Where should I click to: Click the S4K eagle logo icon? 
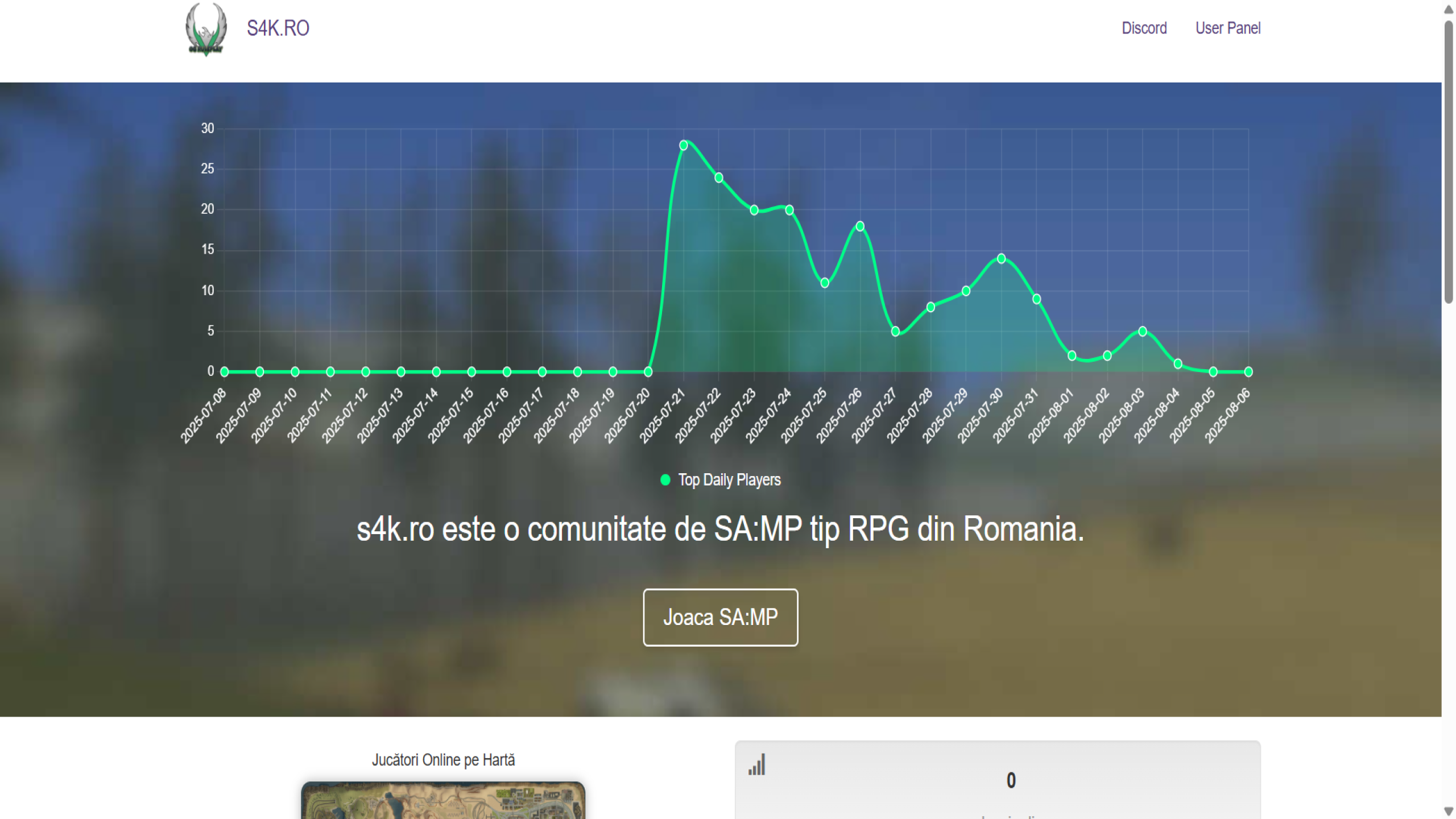pos(206,28)
